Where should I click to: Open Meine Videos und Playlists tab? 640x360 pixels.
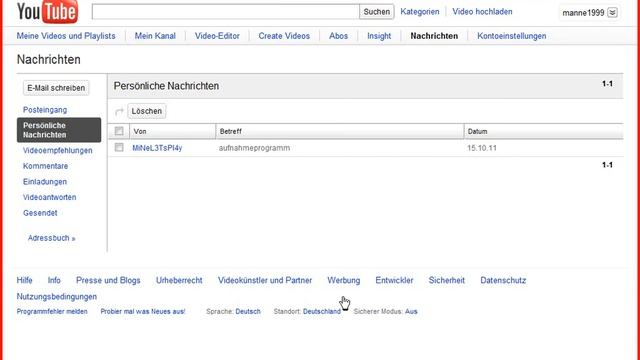click(66, 36)
